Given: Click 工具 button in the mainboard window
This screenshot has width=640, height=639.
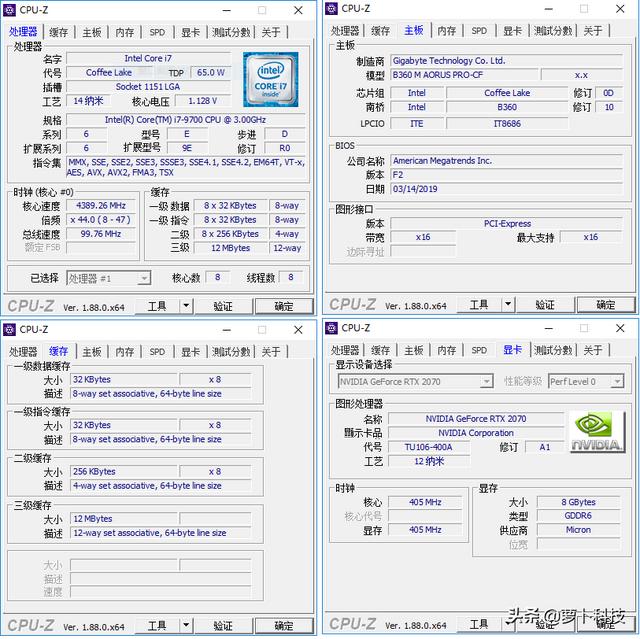Looking at the screenshot, I should click(479, 304).
